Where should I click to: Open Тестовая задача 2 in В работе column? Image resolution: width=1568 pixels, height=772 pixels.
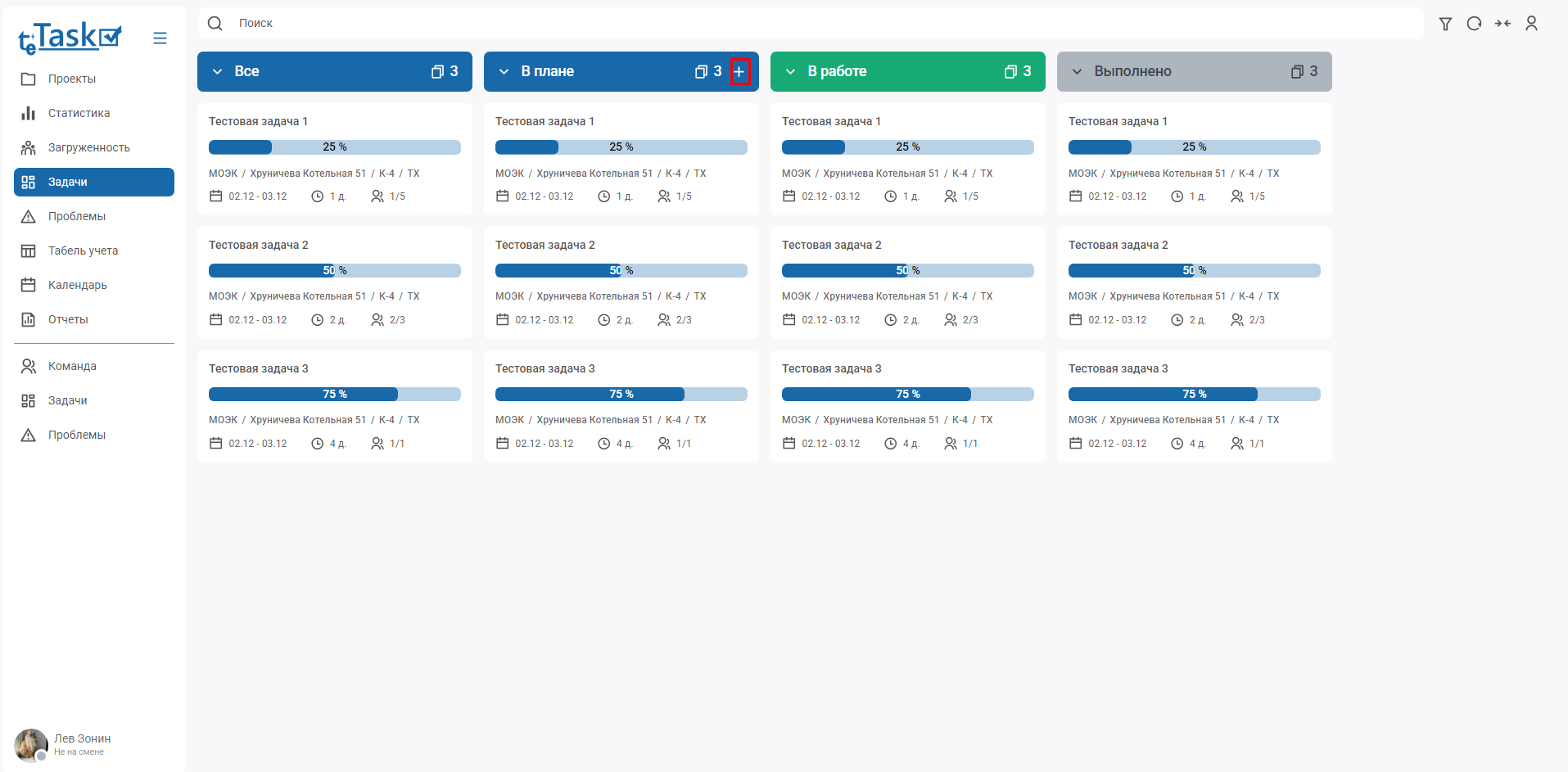click(832, 245)
